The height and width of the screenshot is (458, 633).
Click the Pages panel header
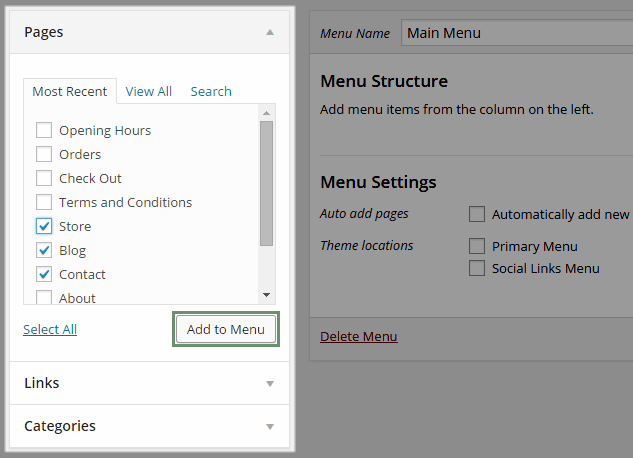click(x=149, y=32)
